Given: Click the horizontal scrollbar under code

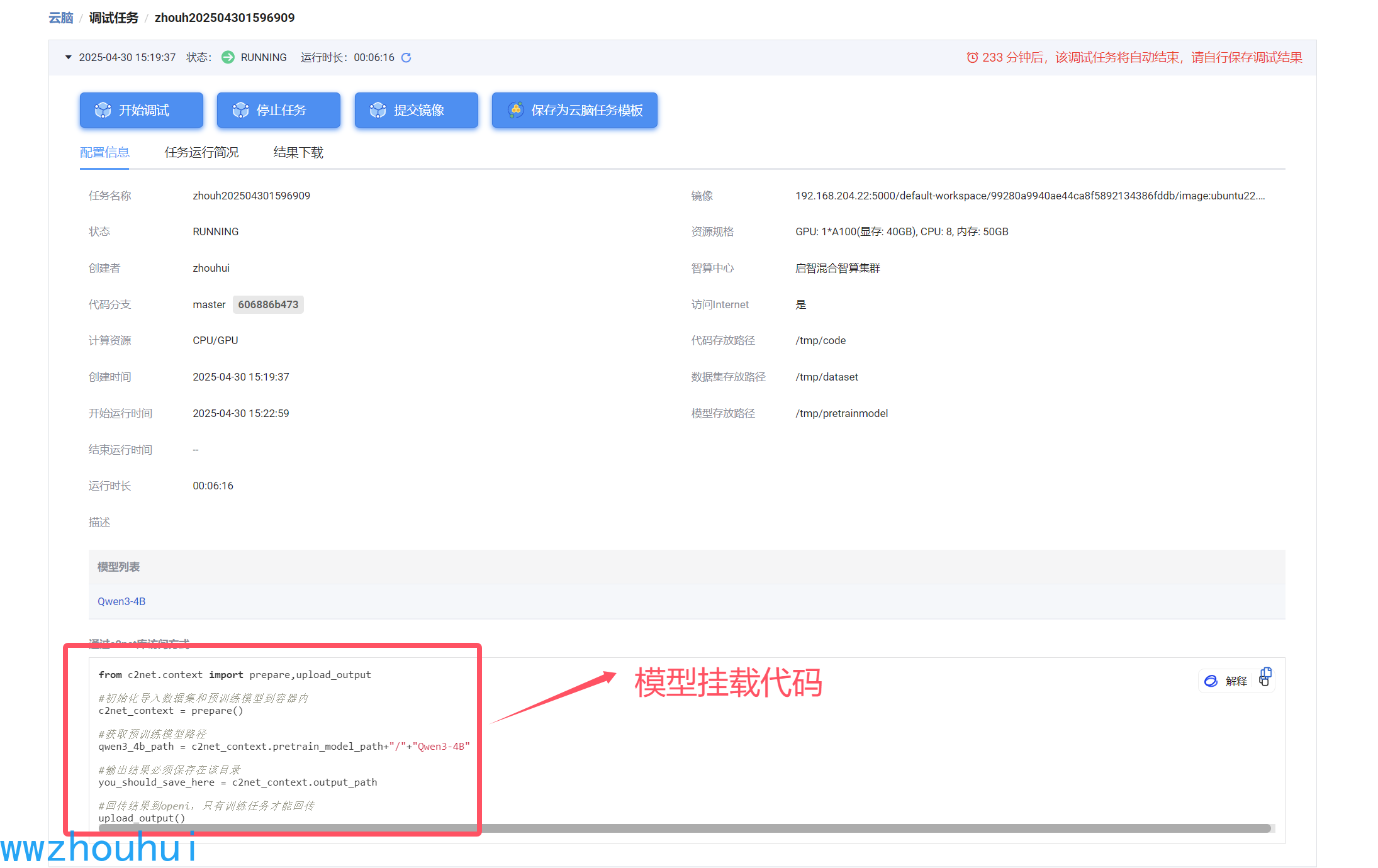Looking at the screenshot, I should pos(685,828).
